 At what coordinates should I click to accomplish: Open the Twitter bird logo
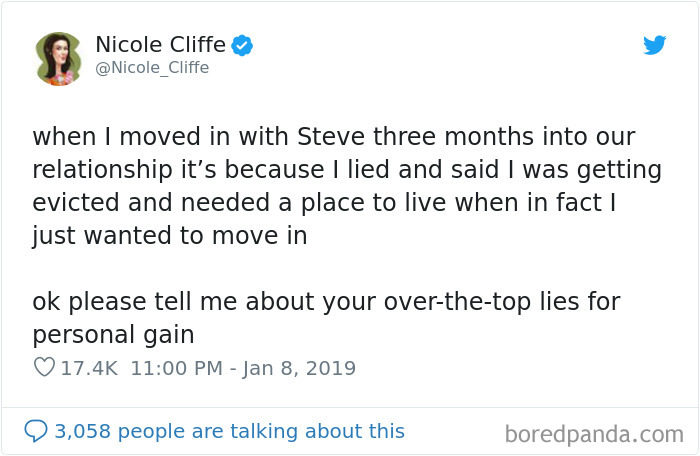click(654, 45)
